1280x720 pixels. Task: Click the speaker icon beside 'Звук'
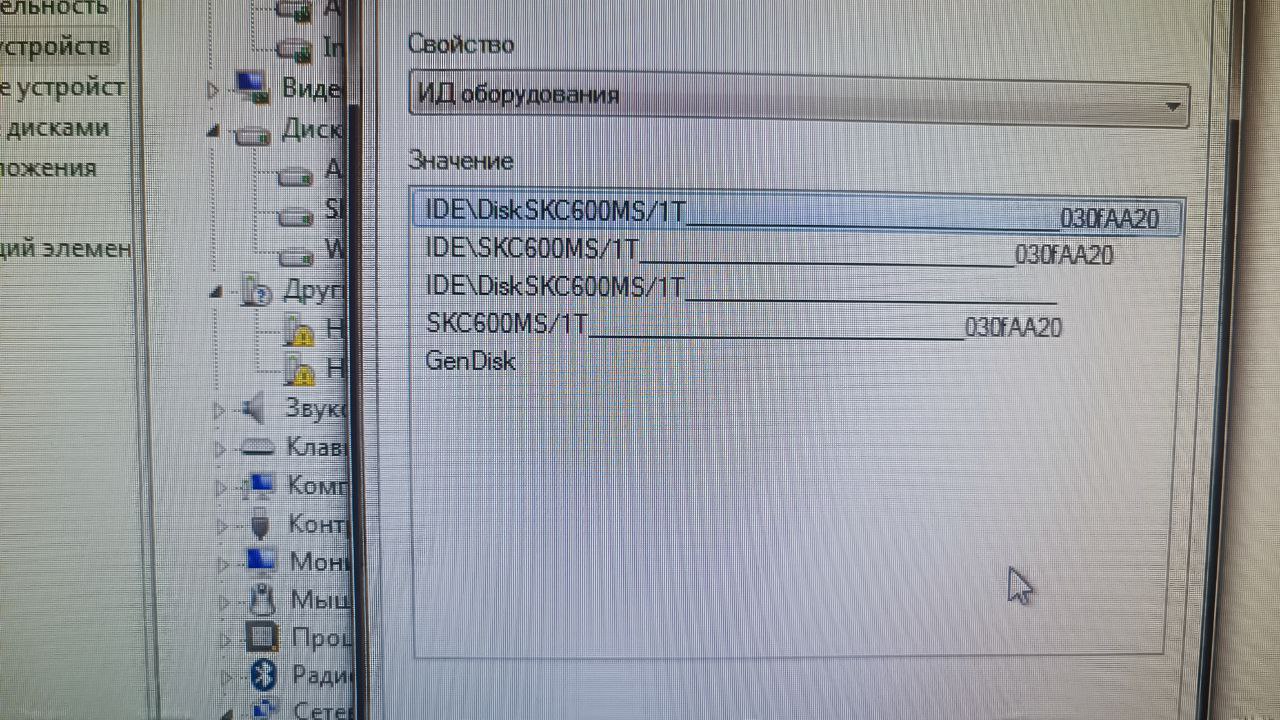255,407
